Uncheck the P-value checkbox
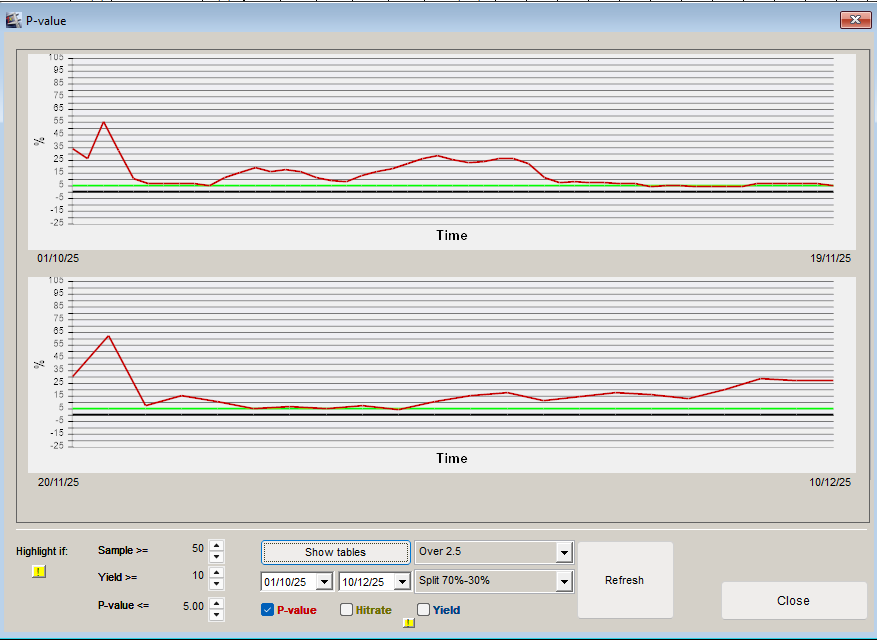Screen dimensions: 877x640 (x=267, y=610)
